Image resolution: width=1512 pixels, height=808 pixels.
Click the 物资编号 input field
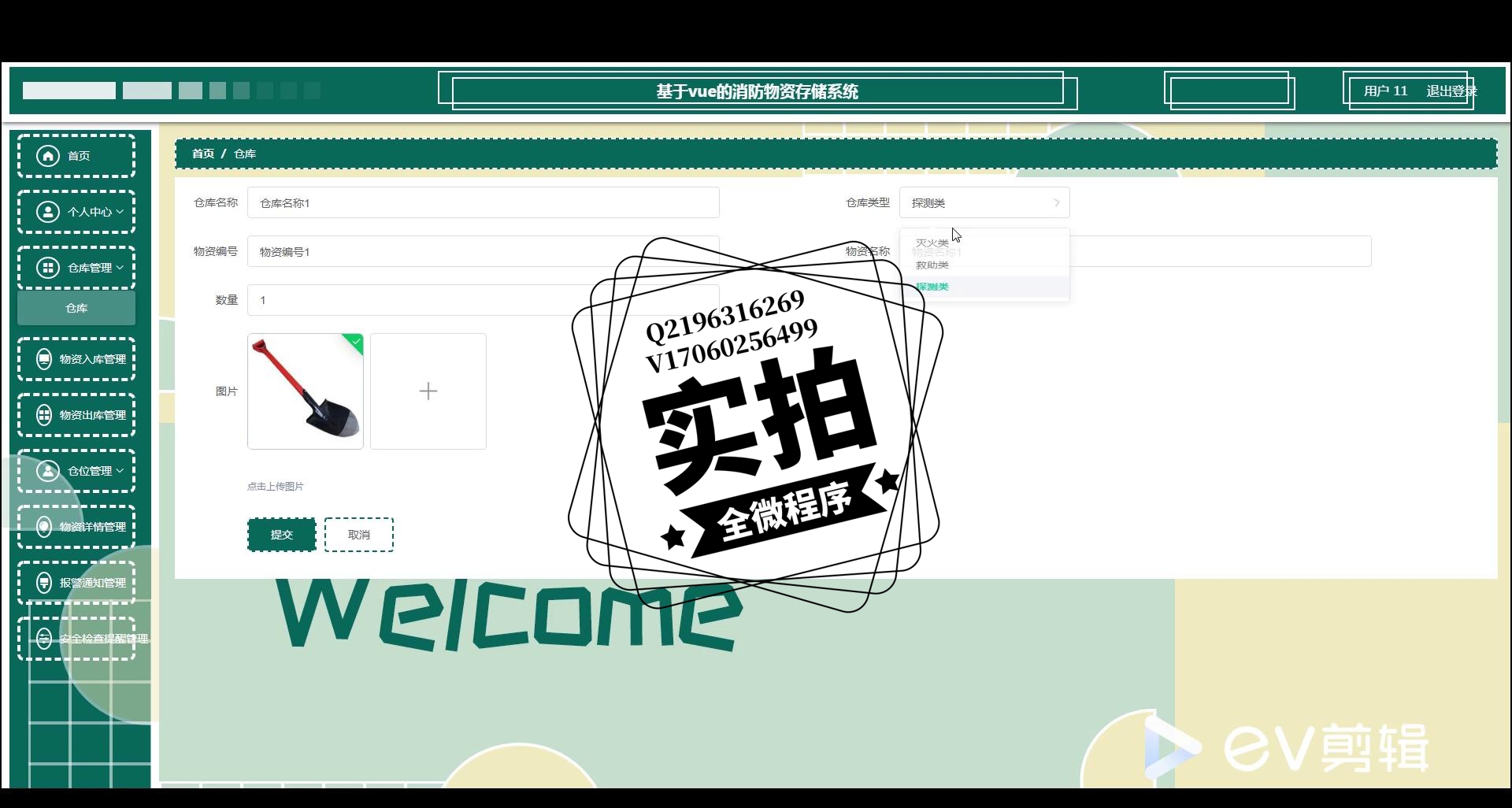(484, 251)
